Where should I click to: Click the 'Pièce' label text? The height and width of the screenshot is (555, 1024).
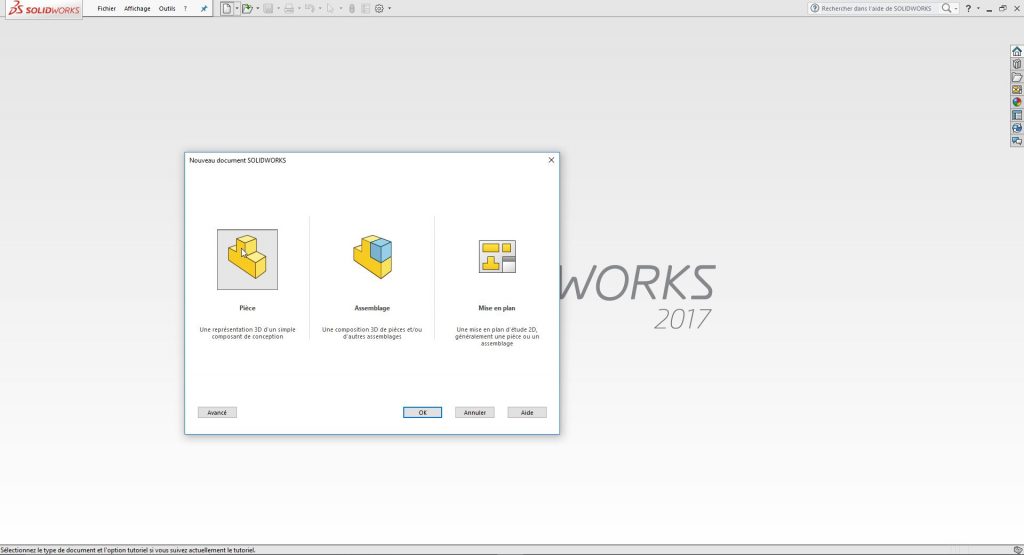coord(248,308)
